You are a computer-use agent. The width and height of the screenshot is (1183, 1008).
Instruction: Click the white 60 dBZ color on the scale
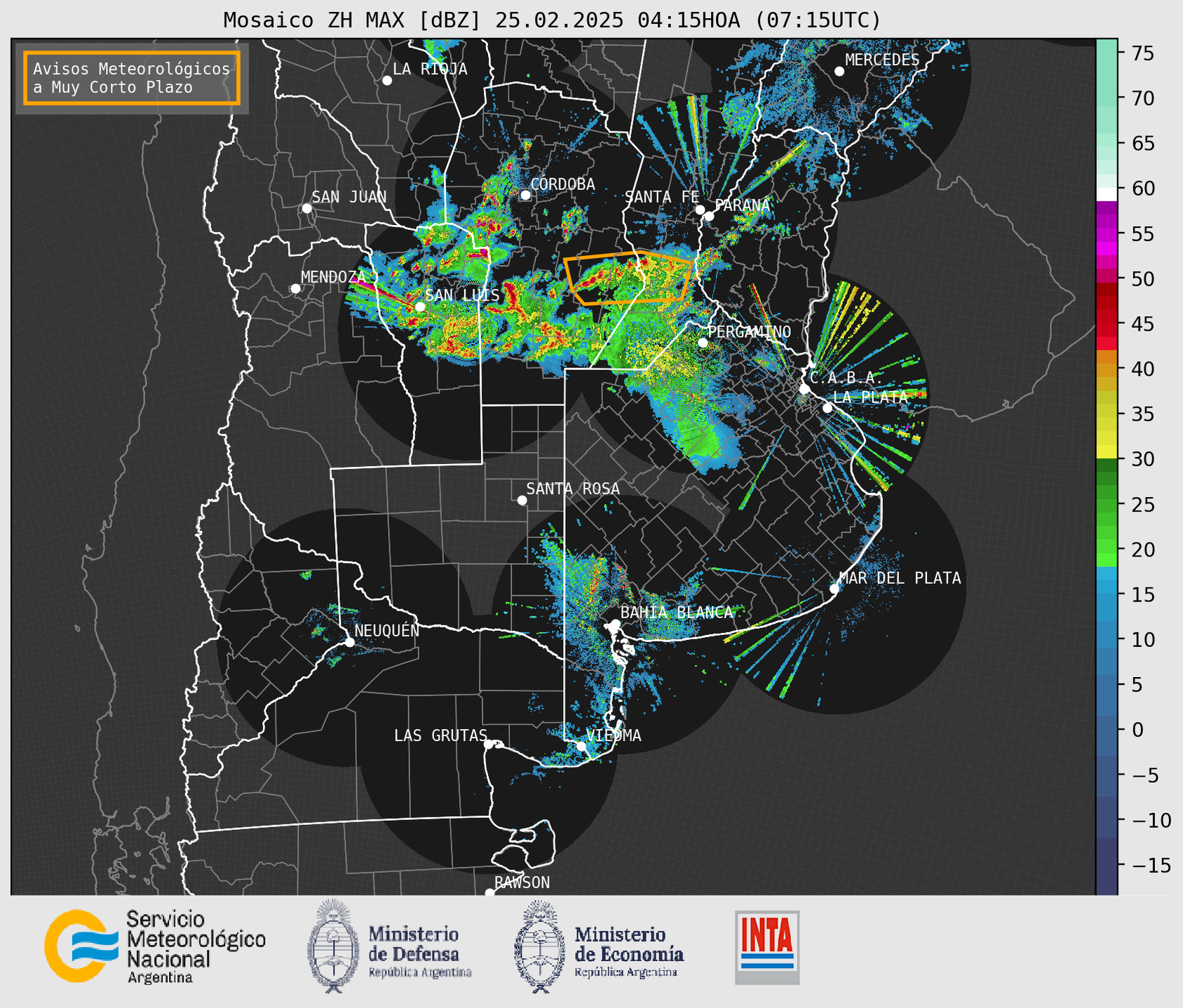click(1107, 194)
